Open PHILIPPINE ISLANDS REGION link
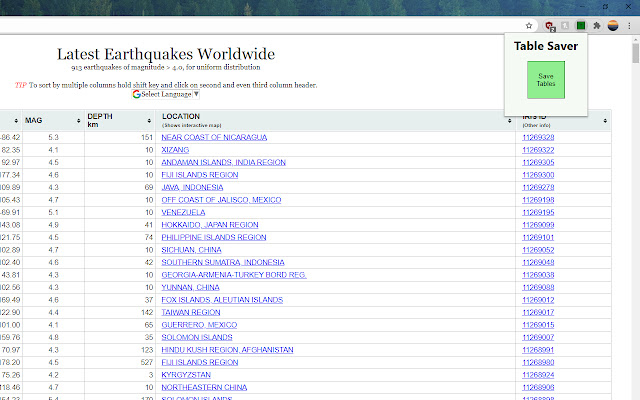The width and height of the screenshot is (640, 400). tap(213, 238)
